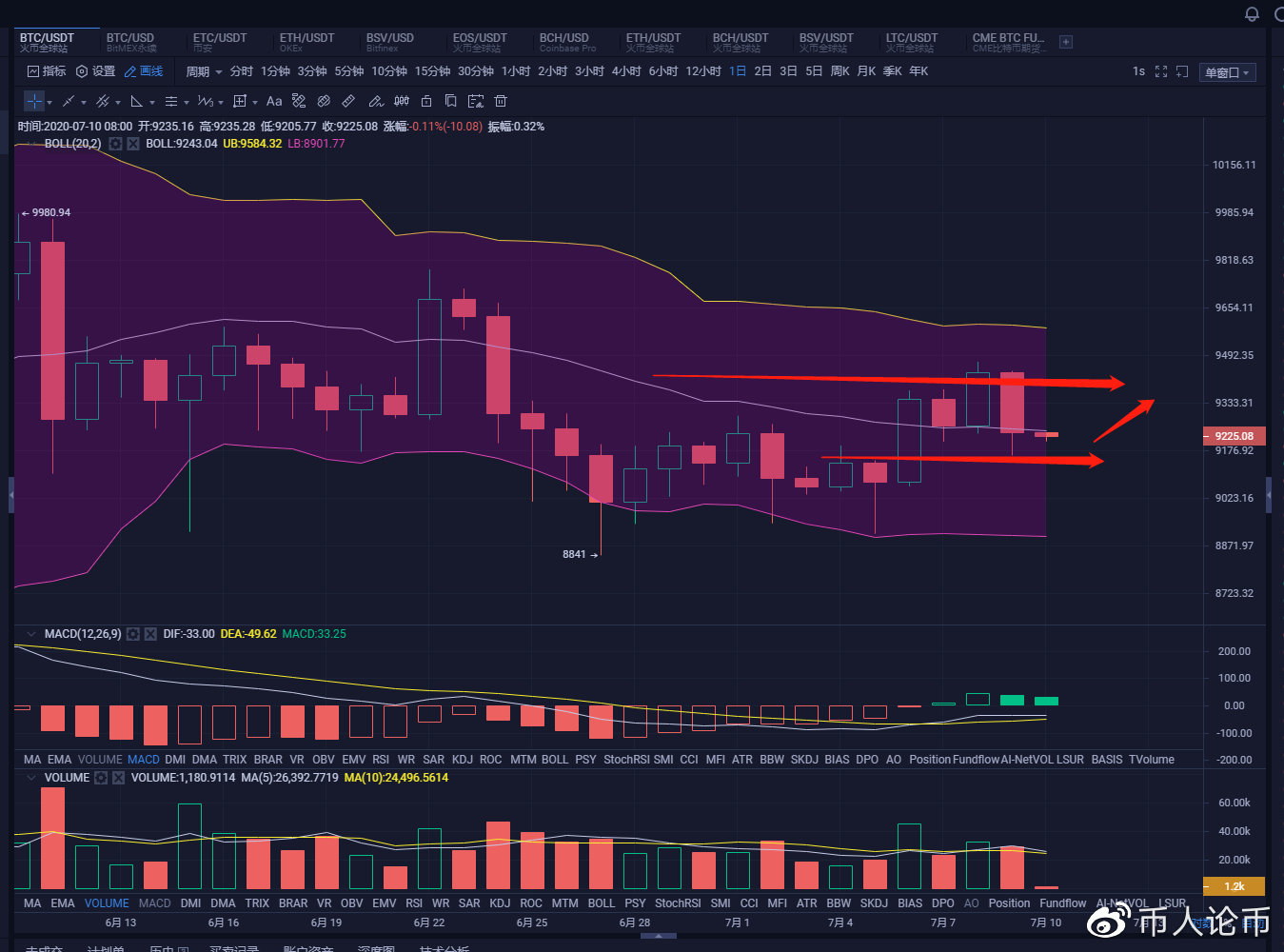This screenshot has width=1284, height=952.
Task: Select the crosshair cursor tool
Action: point(34,101)
